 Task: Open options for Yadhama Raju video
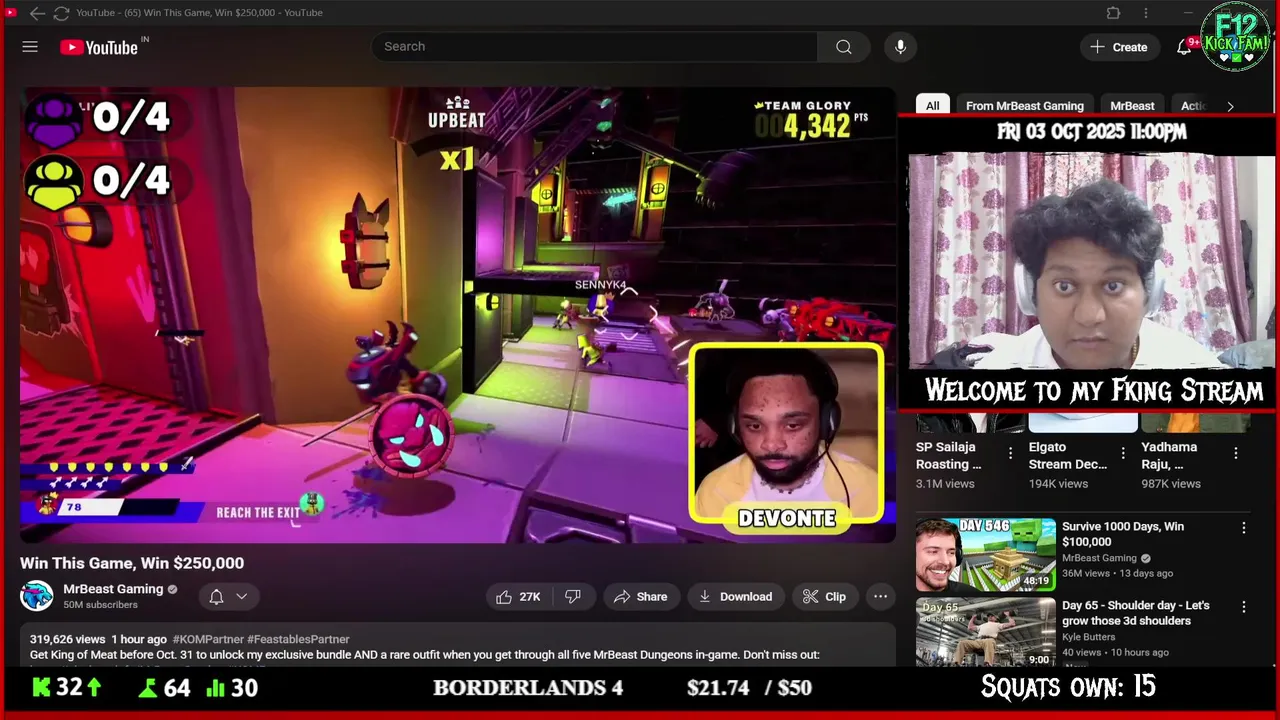coord(1236,453)
